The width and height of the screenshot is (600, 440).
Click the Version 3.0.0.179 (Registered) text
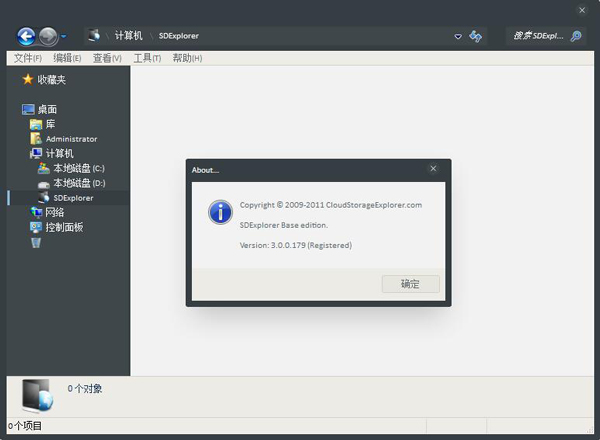tap(296, 245)
